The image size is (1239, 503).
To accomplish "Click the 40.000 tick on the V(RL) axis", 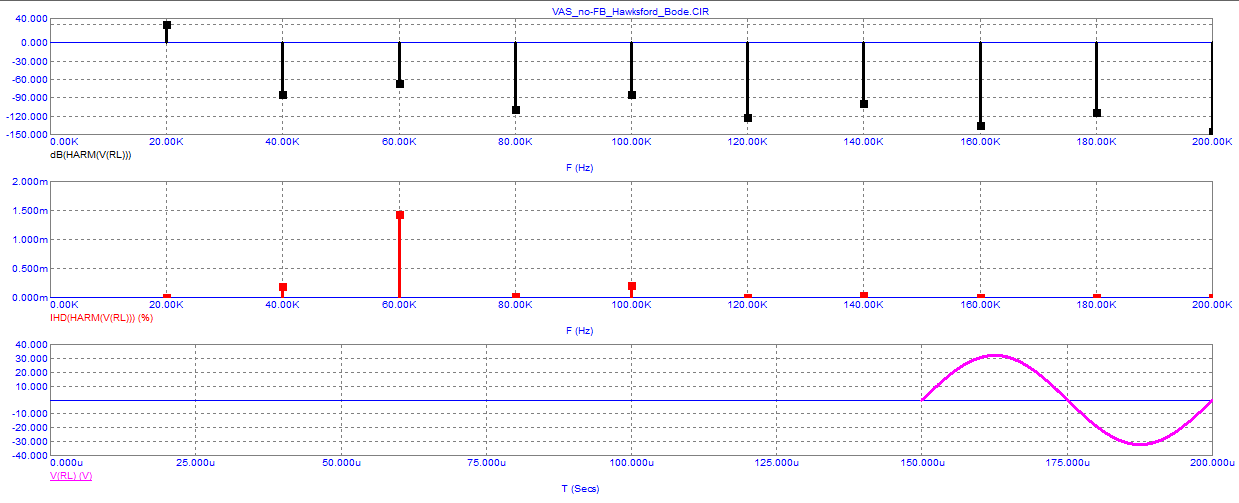I will pos(30,344).
